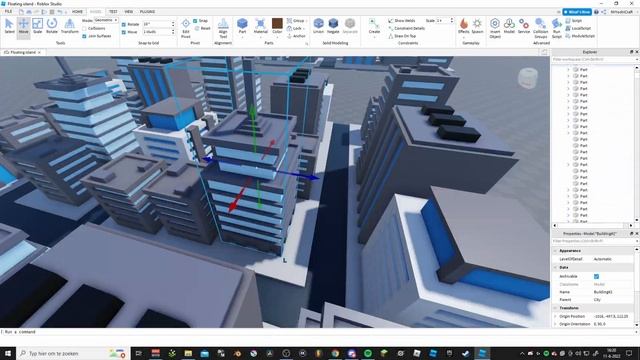Click the Model advanced icon
The image size is (640, 360).
pos(509,26)
